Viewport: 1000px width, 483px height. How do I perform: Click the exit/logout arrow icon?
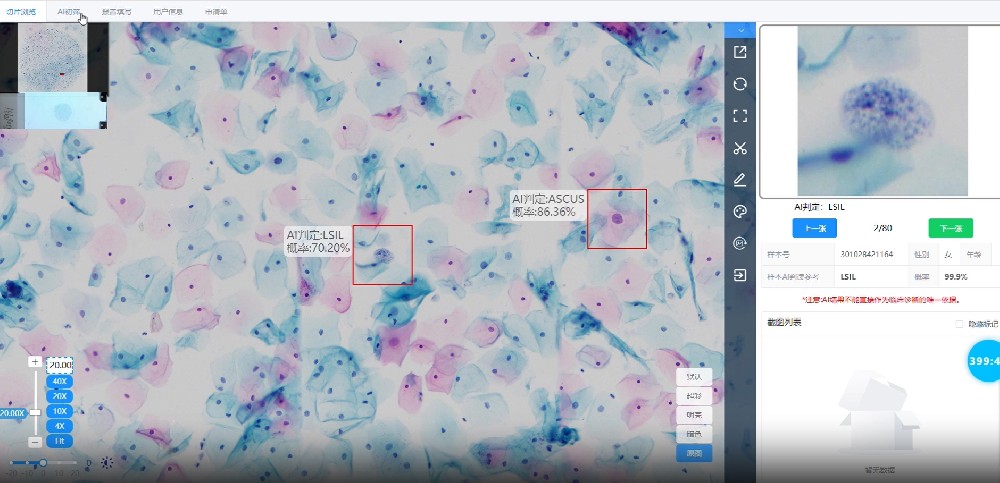pos(740,276)
